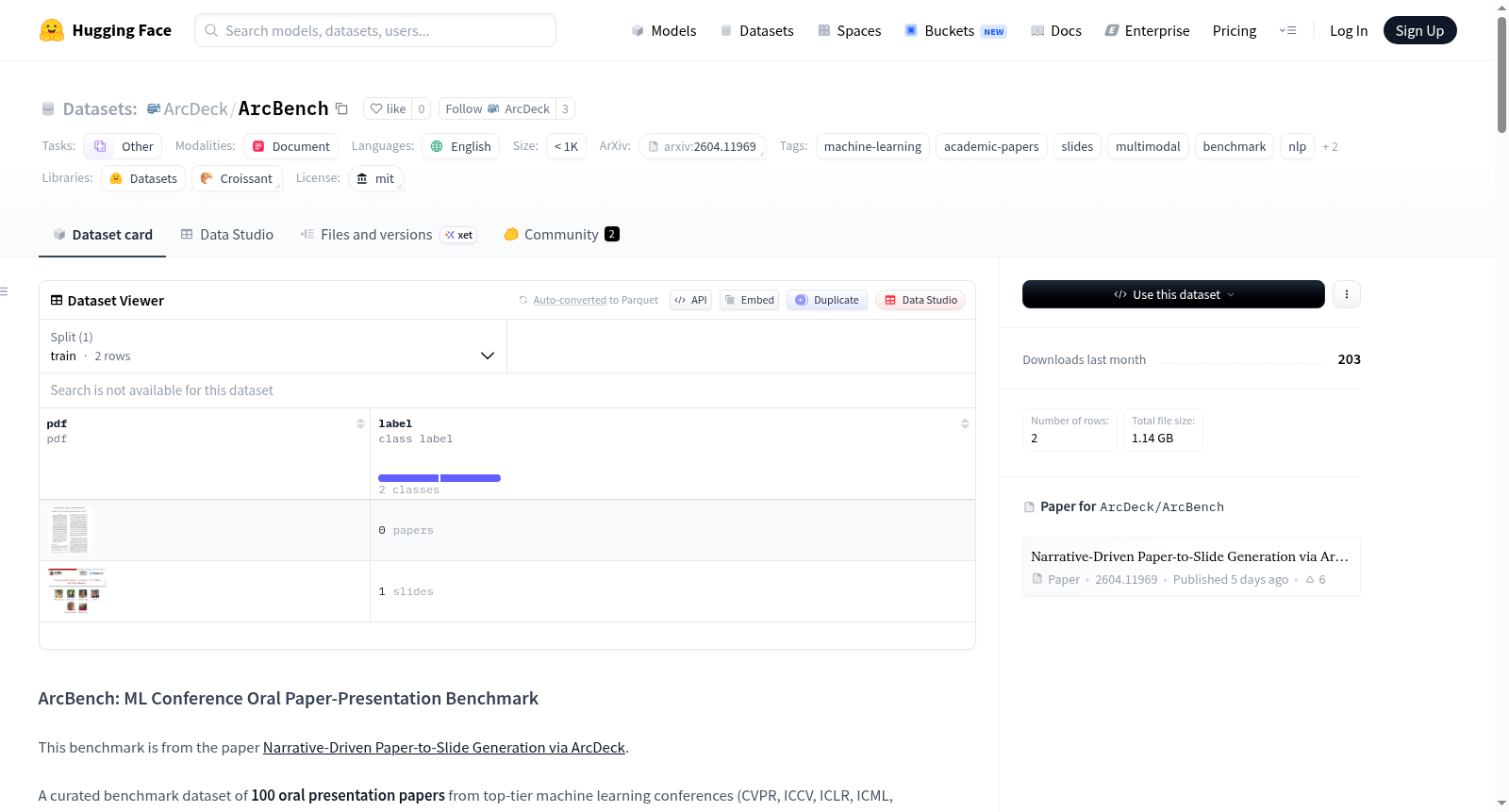Click the <1K size tag
This screenshot has width=1509, height=812.
[x=566, y=146]
